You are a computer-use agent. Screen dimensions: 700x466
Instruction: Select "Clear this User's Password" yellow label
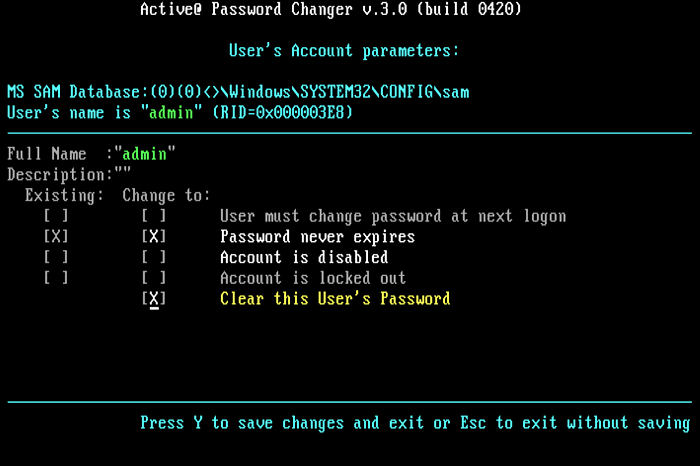pyautogui.click(x=335, y=299)
